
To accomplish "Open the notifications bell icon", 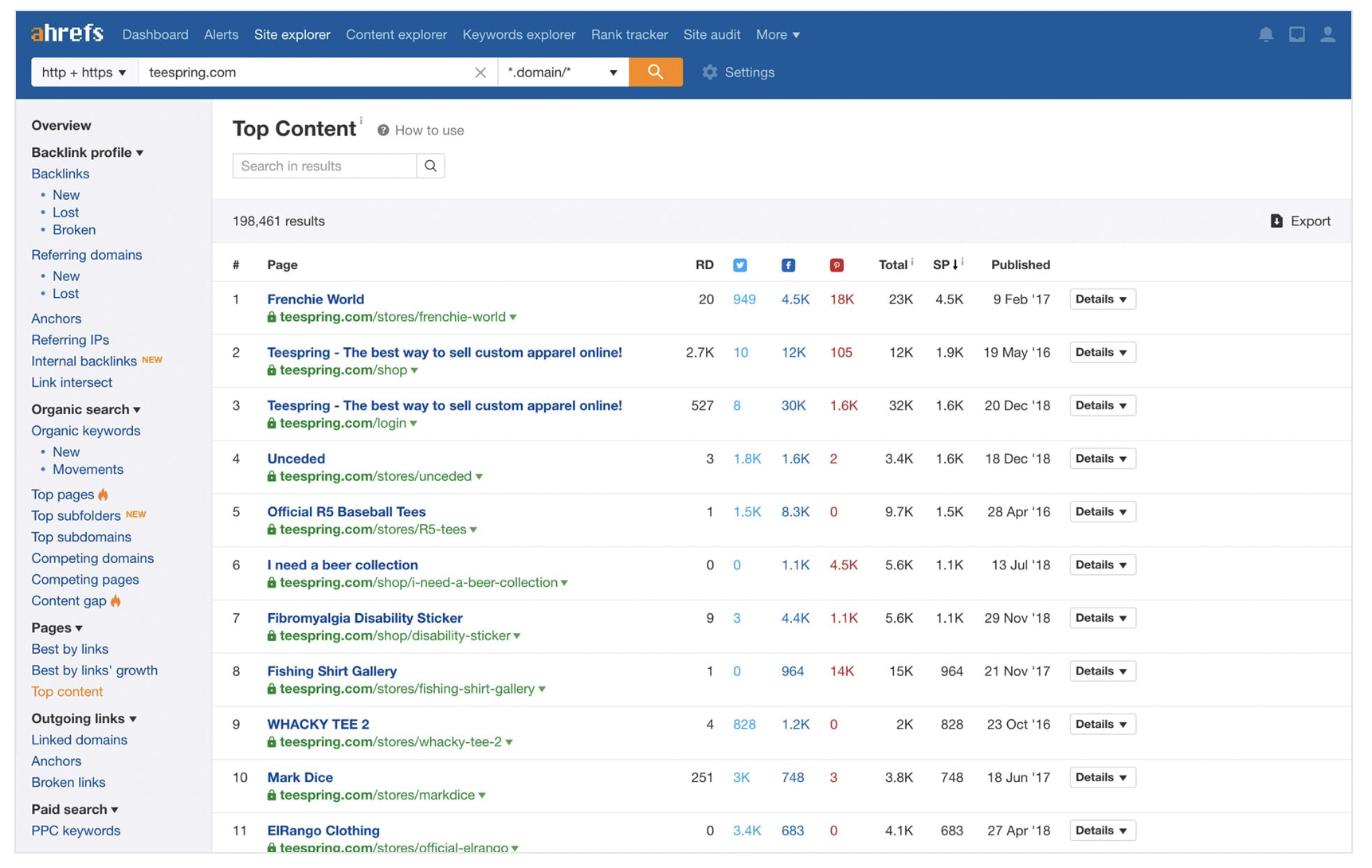I will click(1265, 34).
